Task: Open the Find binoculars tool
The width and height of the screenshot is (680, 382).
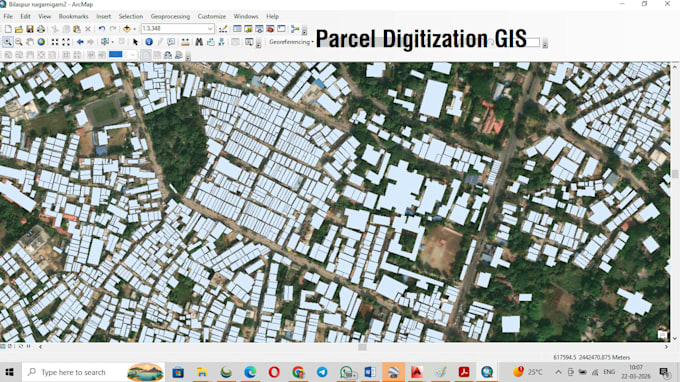Action: (199, 42)
